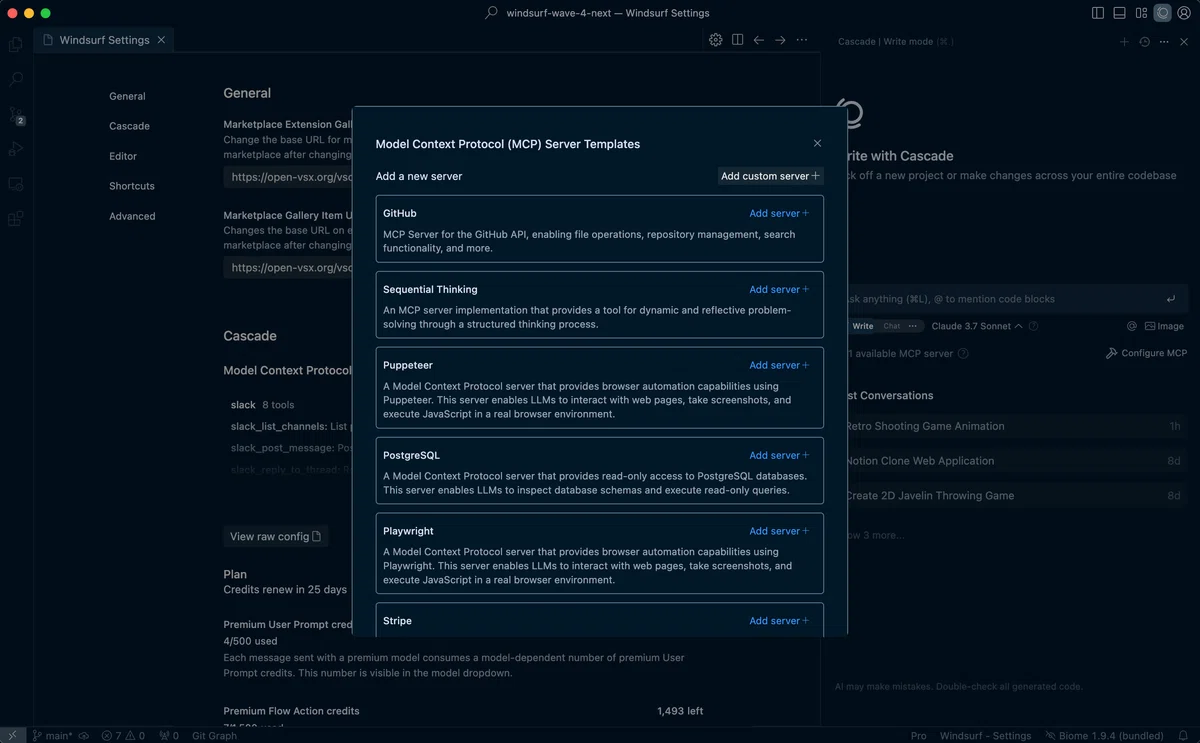
Task: Open the Search icon in activity bar
Action: (15, 79)
